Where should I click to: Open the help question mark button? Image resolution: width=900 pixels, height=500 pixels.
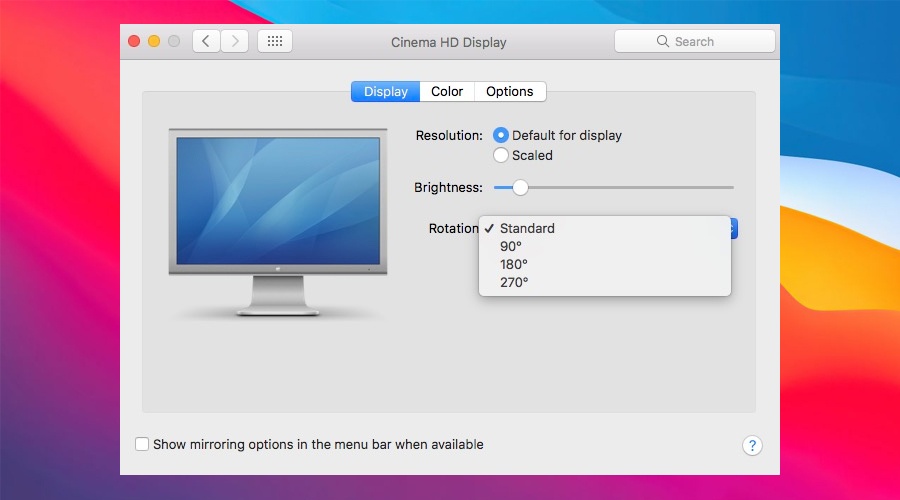[x=752, y=445]
